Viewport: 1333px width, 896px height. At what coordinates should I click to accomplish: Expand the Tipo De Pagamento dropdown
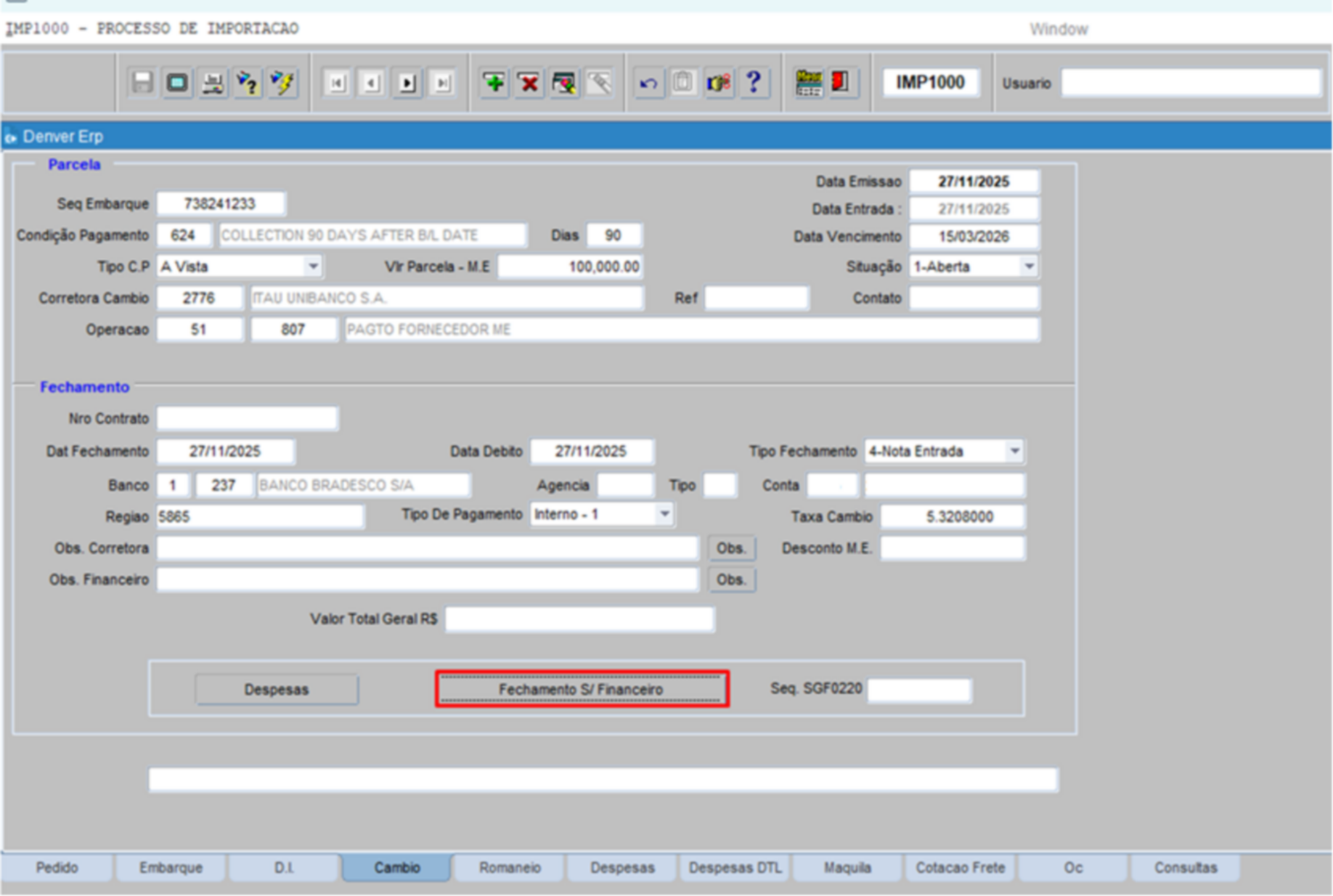point(664,514)
